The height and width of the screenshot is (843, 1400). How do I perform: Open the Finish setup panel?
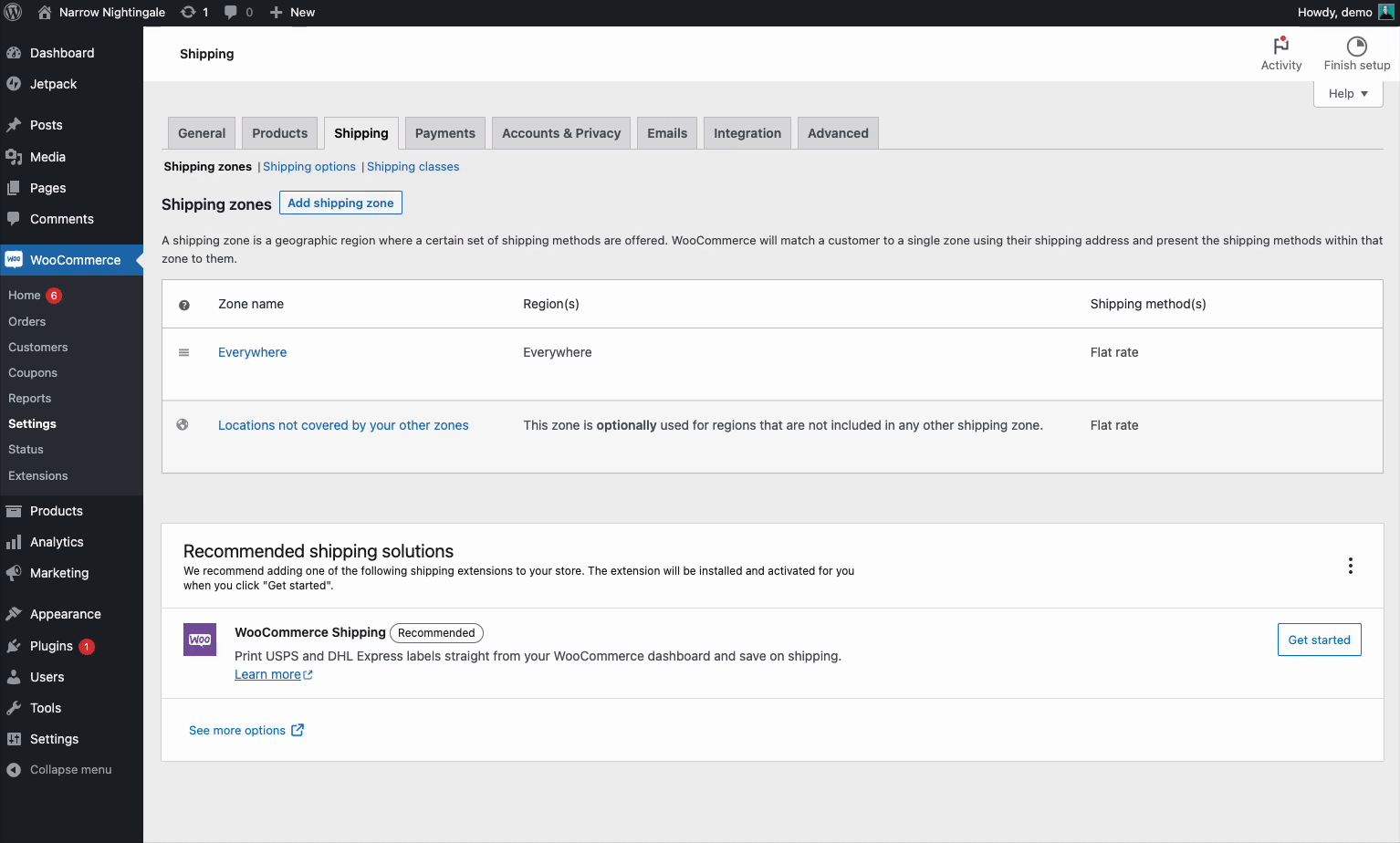(1357, 54)
